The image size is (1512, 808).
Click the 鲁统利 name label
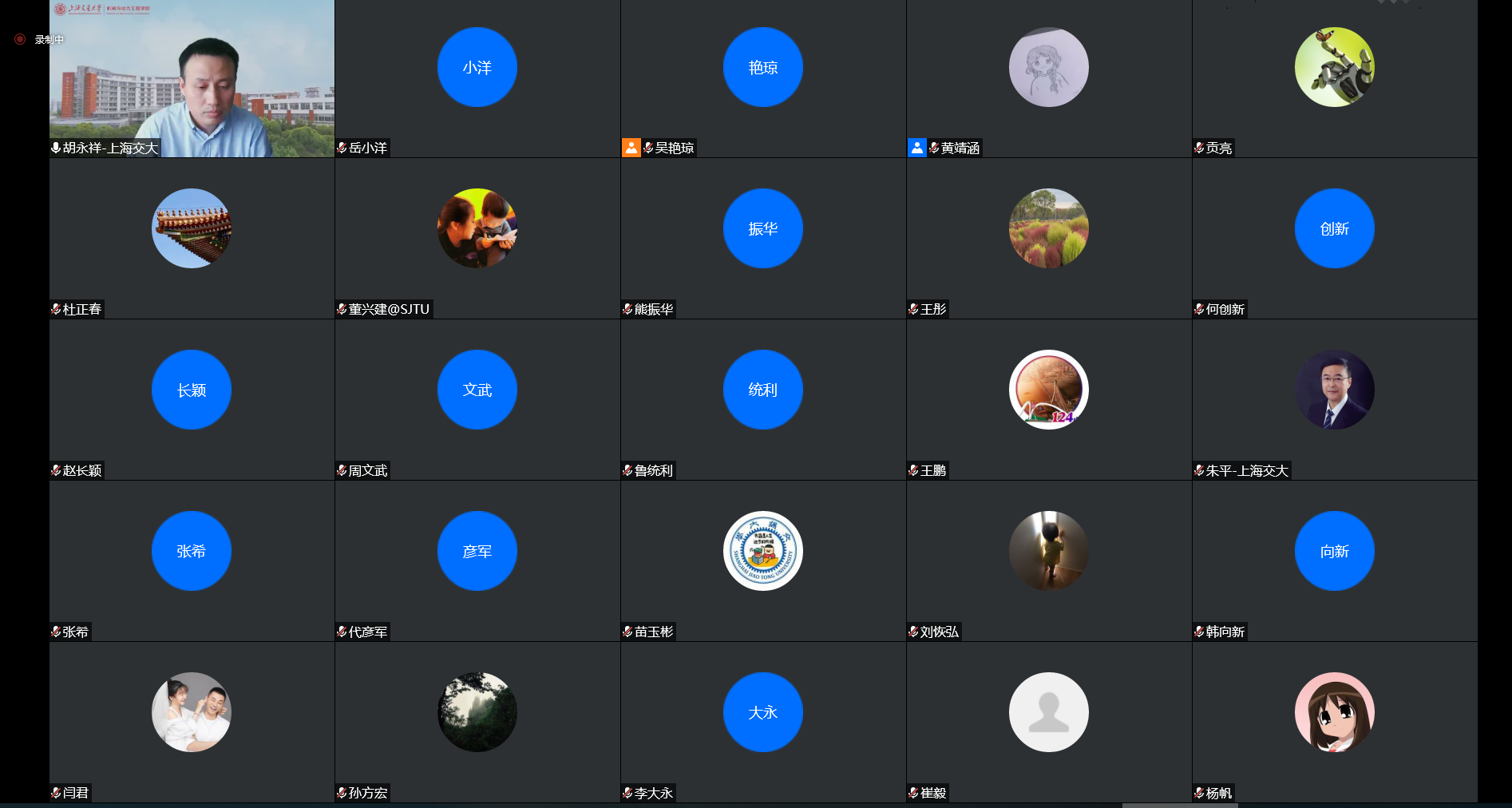point(653,470)
